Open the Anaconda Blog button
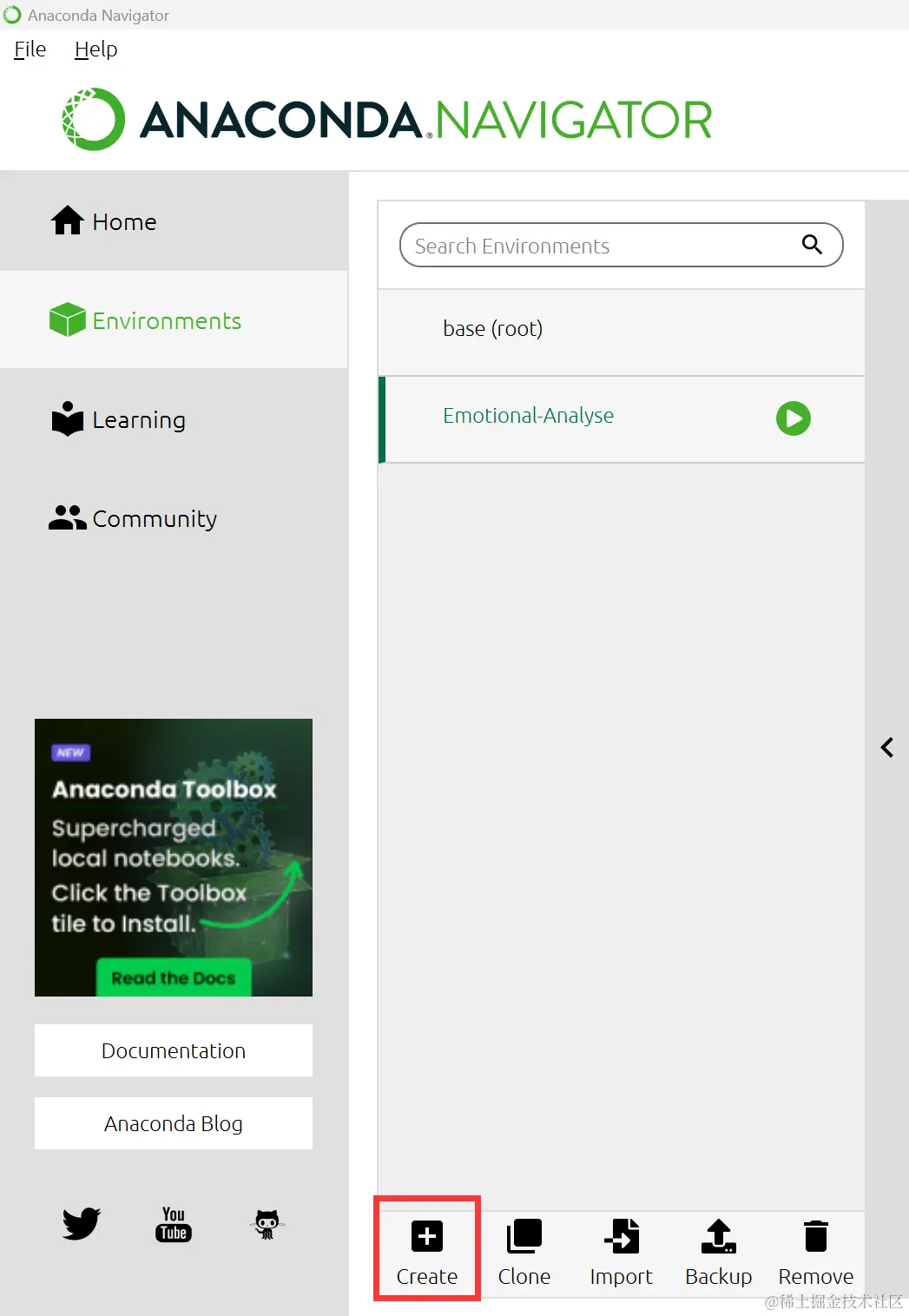Viewport: 909px width, 1316px height. point(174,1123)
